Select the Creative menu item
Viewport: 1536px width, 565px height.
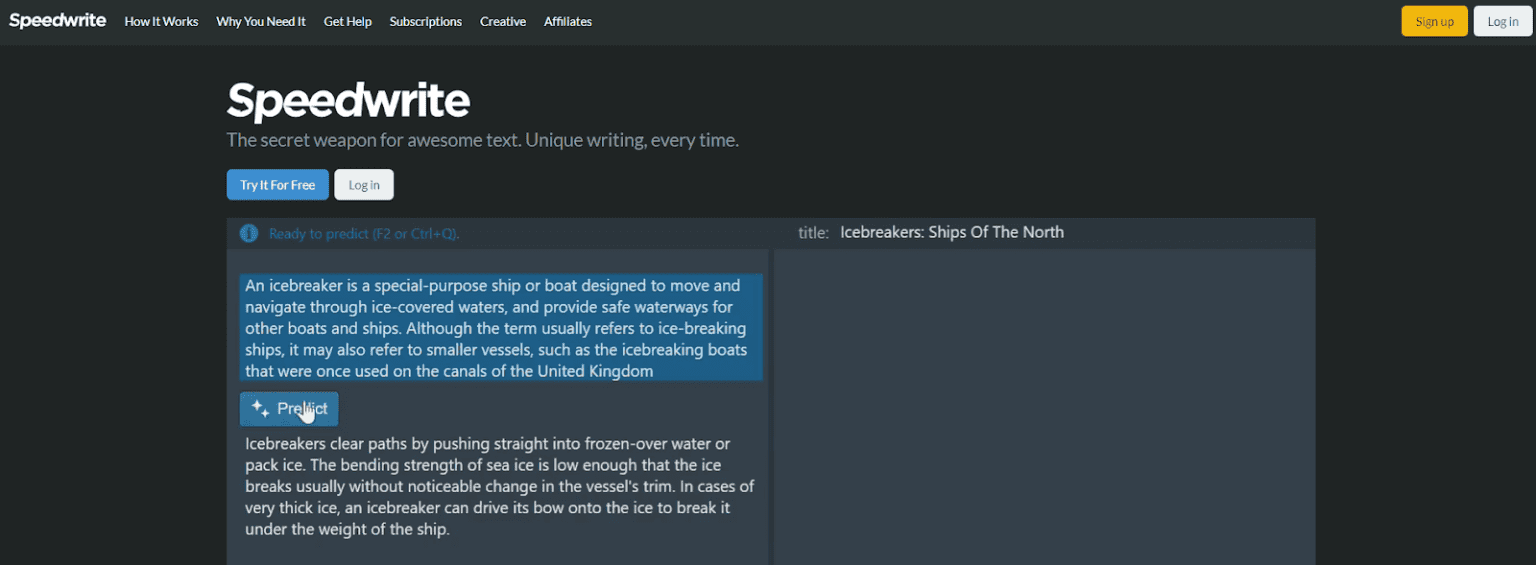point(503,21)
